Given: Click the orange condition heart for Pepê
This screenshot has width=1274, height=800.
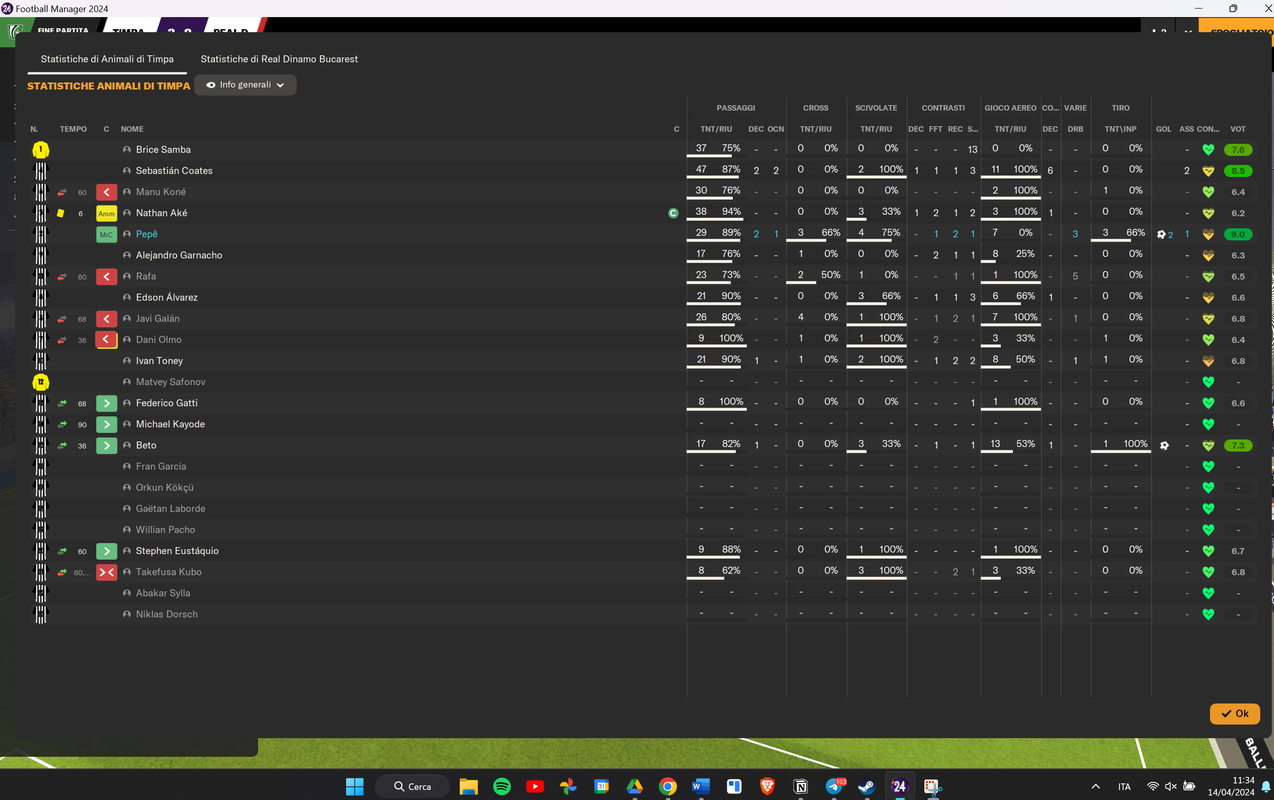Looking at the screenshot, I should coord(1208,235).
